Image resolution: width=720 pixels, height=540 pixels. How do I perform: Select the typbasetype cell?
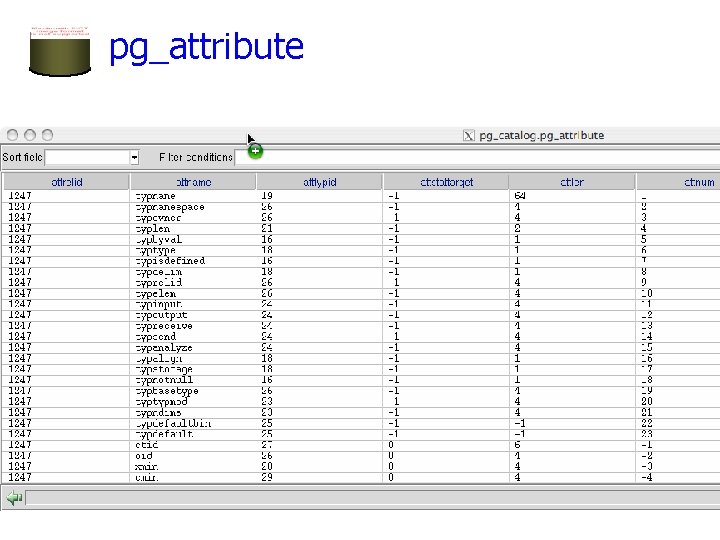pos(193,391)
